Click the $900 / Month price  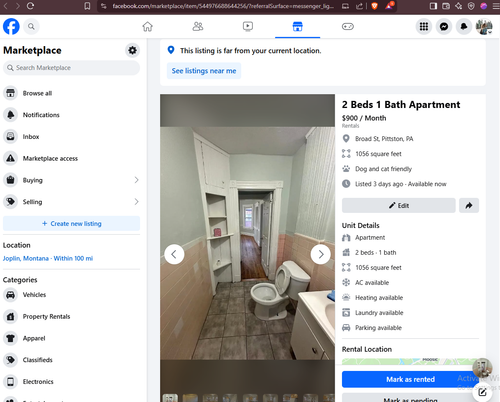click(x=364, y=118)
